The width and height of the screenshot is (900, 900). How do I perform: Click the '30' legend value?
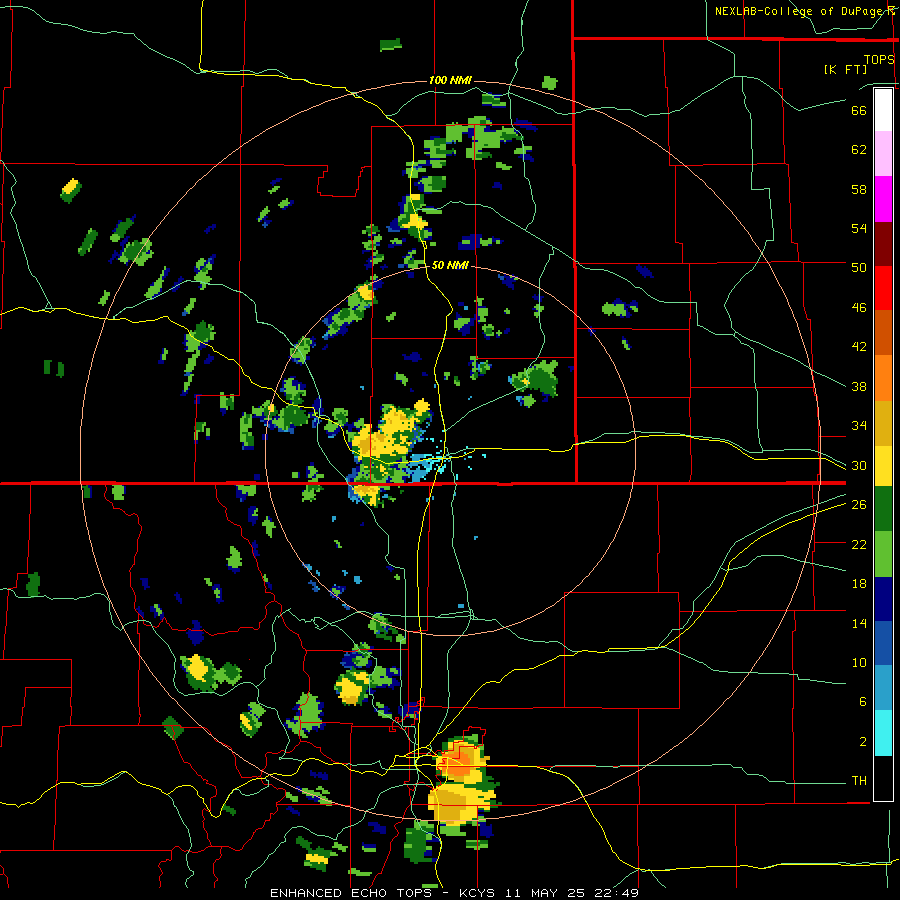click(859, 465)
